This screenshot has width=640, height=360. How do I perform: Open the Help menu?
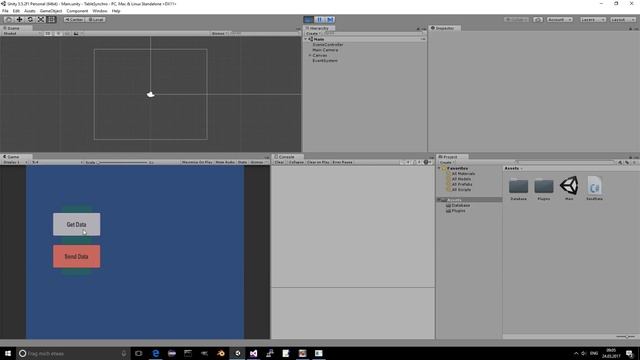(x=116, y=11)
